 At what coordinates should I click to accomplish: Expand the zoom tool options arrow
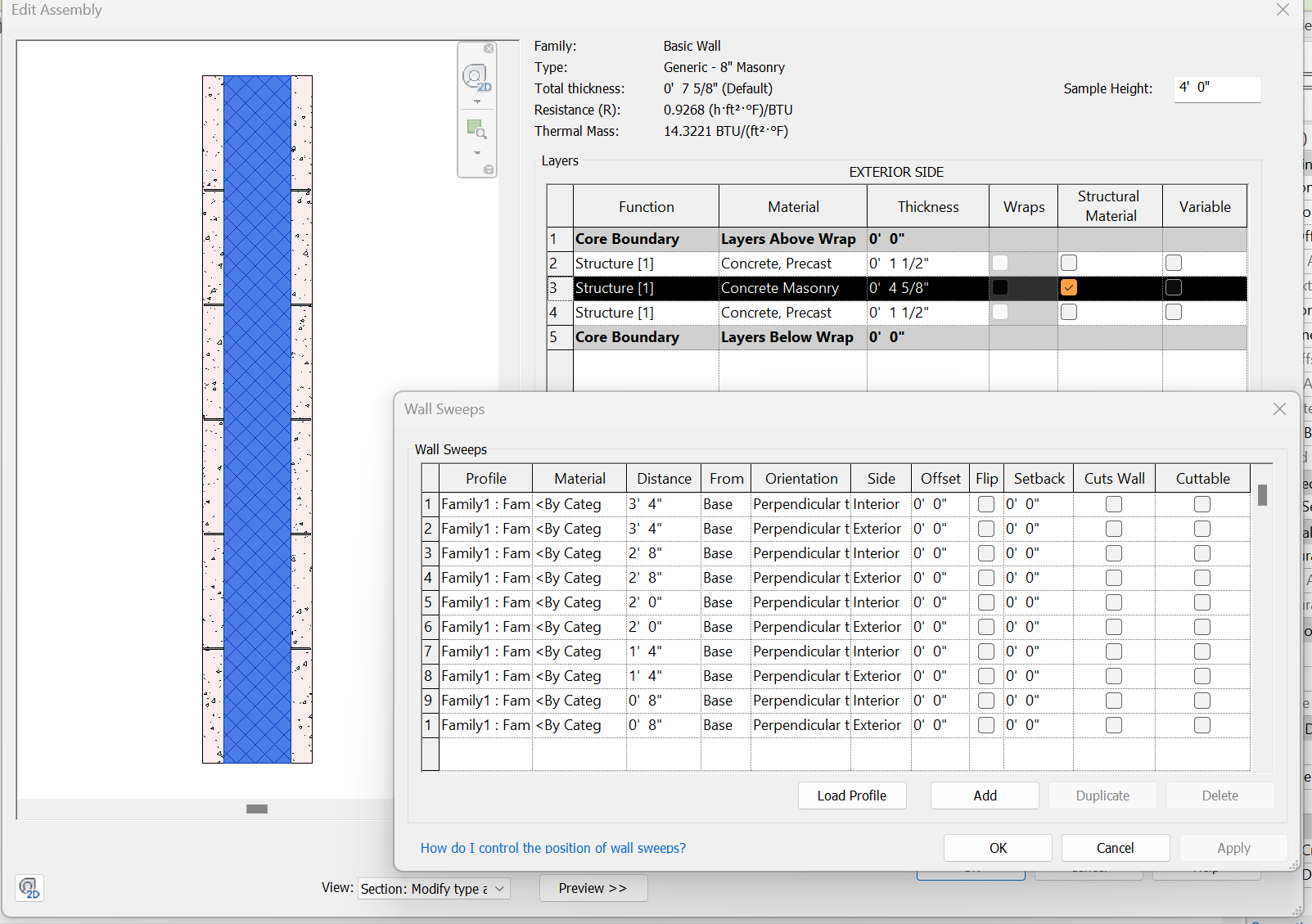coord(477,152)
